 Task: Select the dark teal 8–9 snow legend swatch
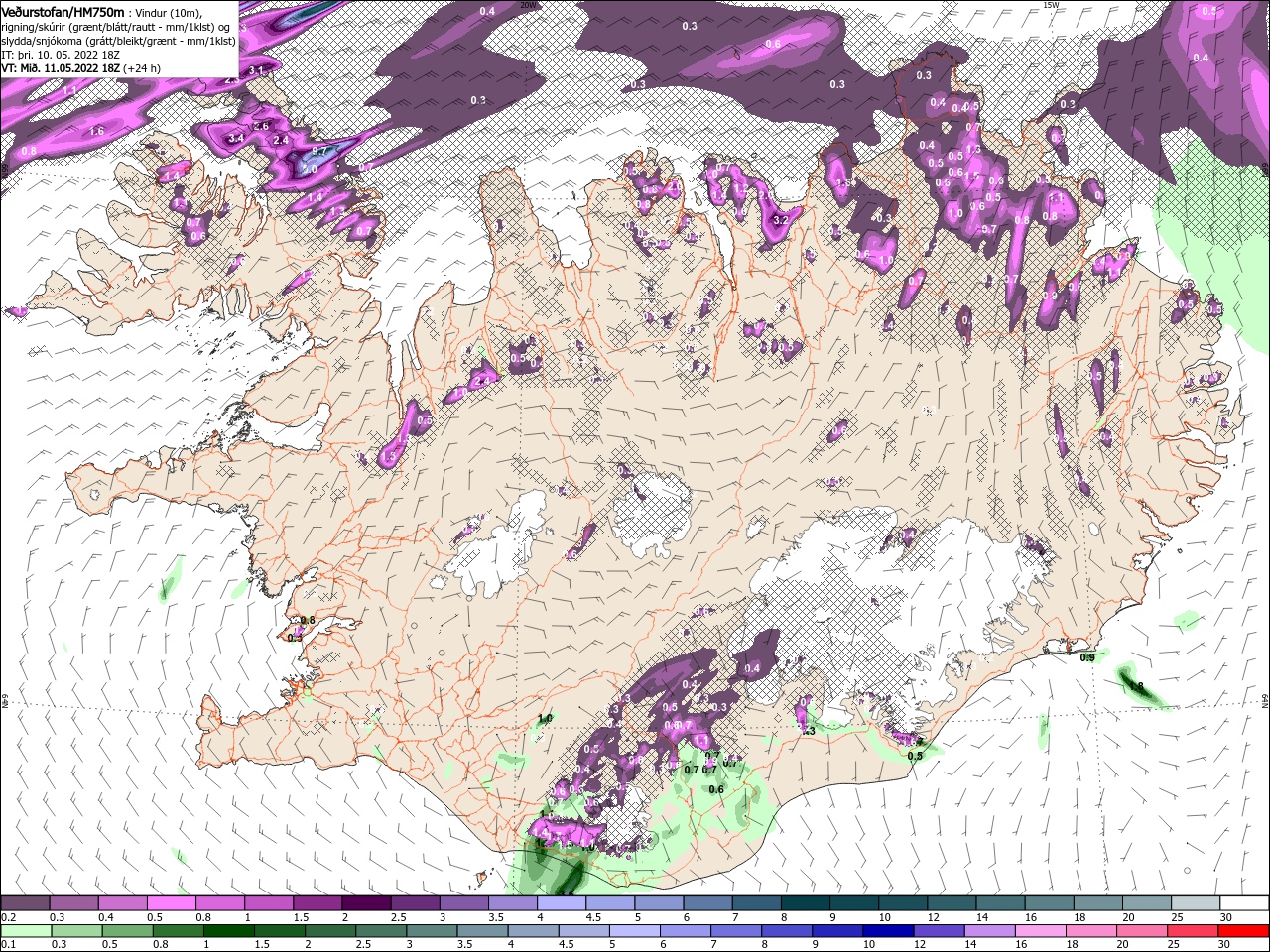806,903
